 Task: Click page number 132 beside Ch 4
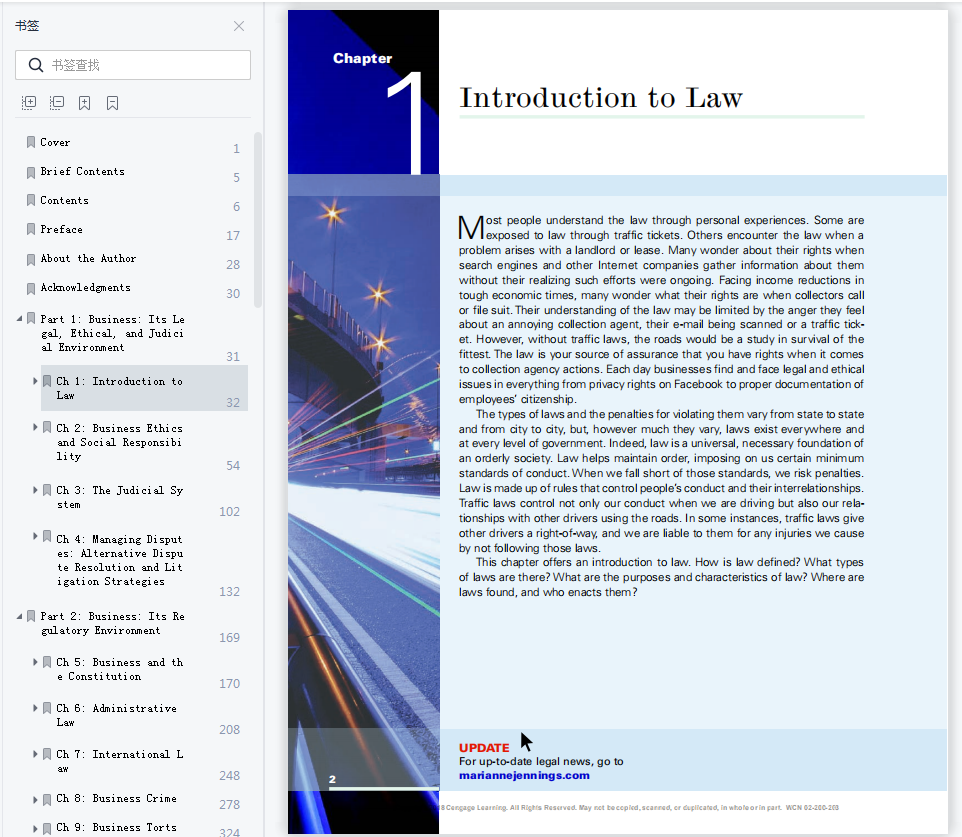point(229,592)
